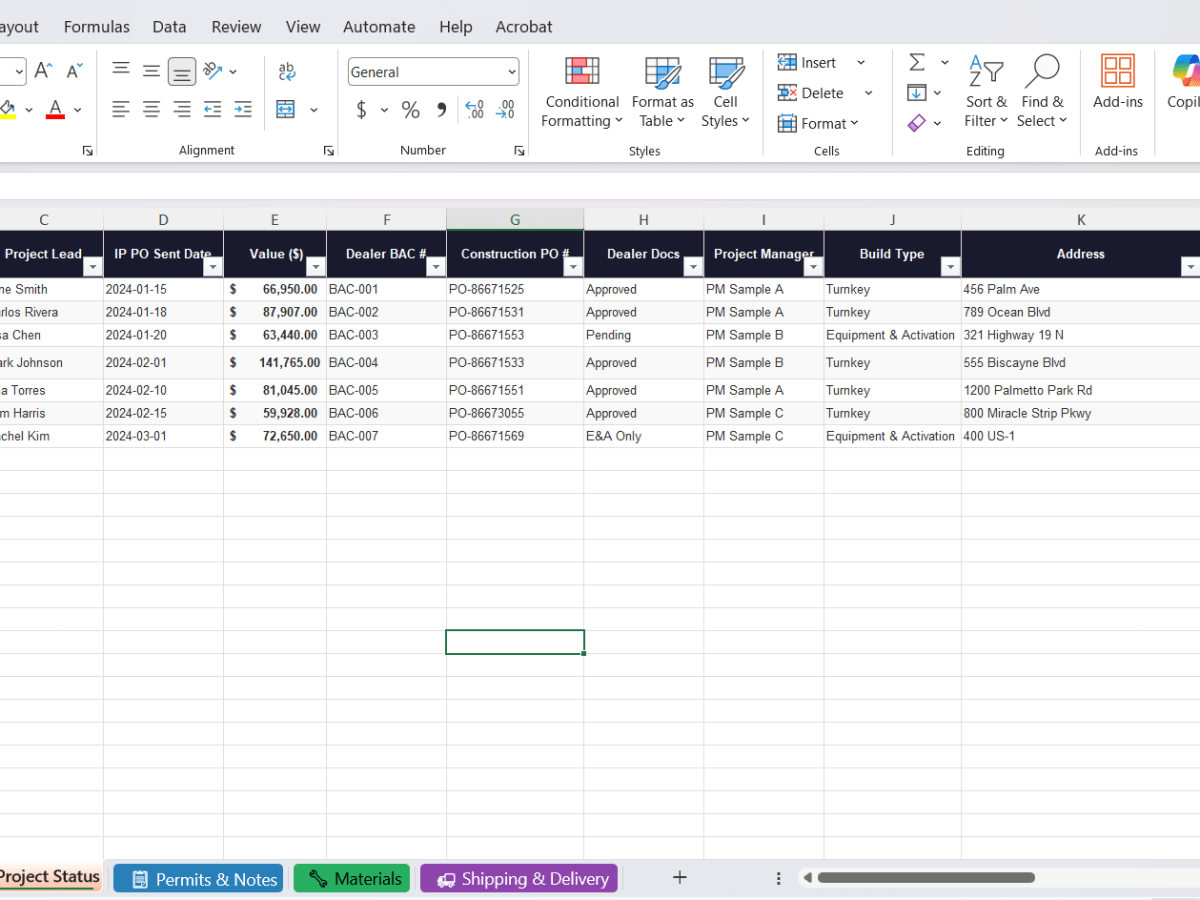This screenshot has width=1200, height=900.
Task: Open the Automate ribbon tab
Action: pyautogui.click(x=378, y=27)
